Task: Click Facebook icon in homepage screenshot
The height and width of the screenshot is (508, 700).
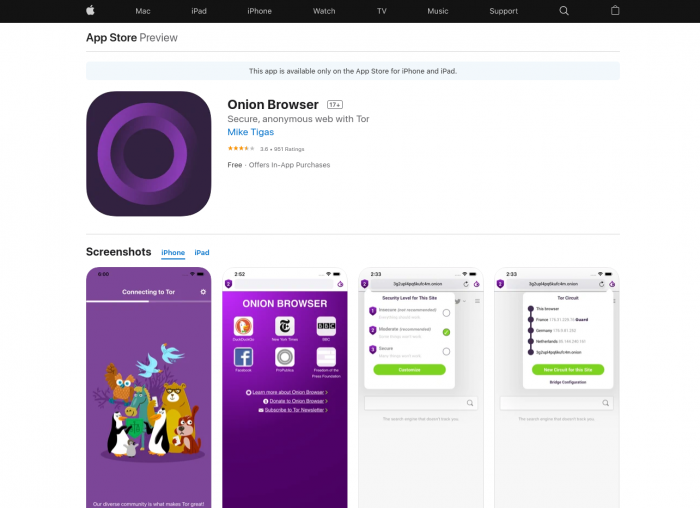Action: pos(243,357)
